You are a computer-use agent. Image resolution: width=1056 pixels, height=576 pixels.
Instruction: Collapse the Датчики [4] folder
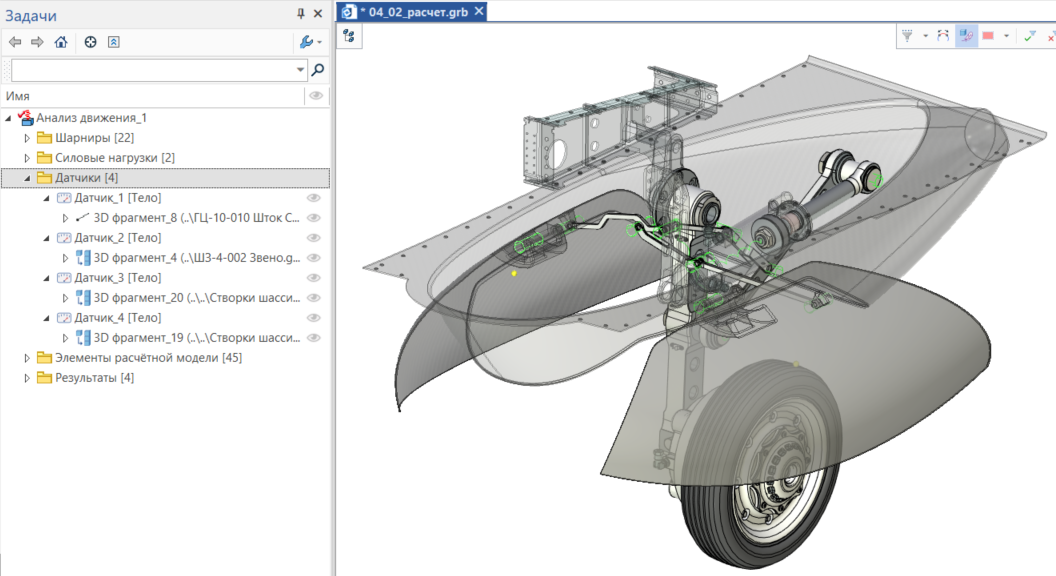[x=27, y=178]
